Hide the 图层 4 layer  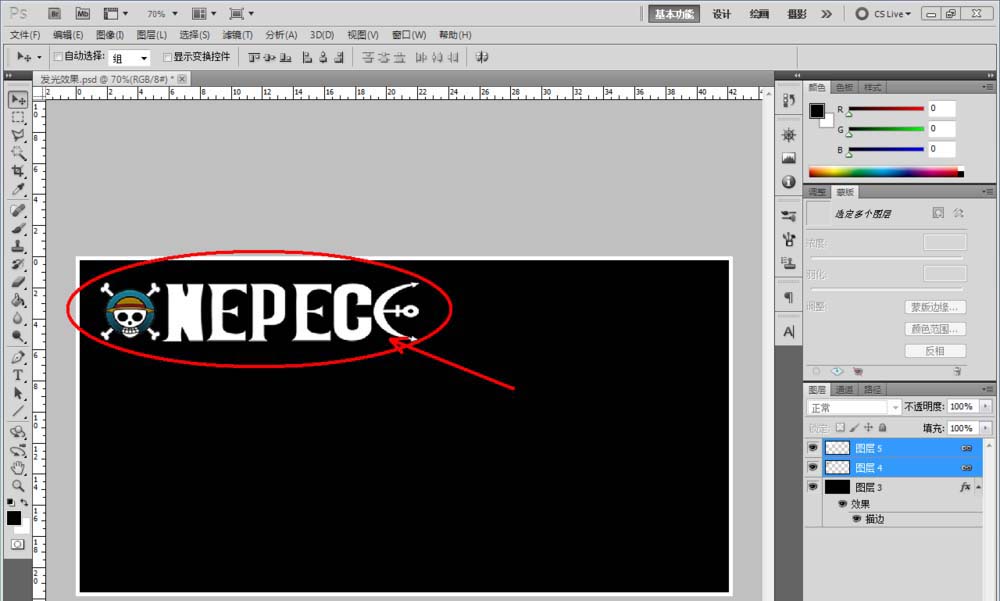[812, 468]
